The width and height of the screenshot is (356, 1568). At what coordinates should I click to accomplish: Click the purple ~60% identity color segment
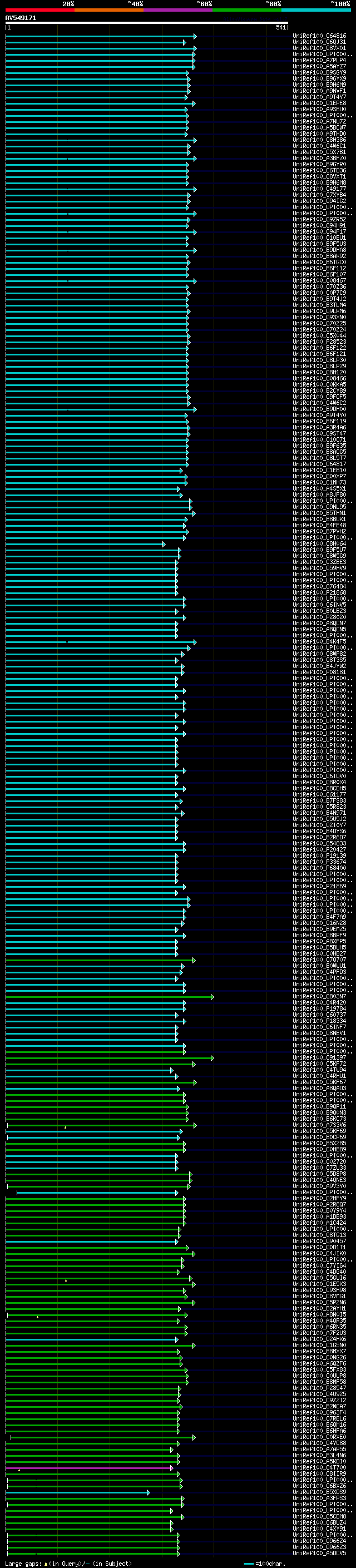[x=179, y=10]
